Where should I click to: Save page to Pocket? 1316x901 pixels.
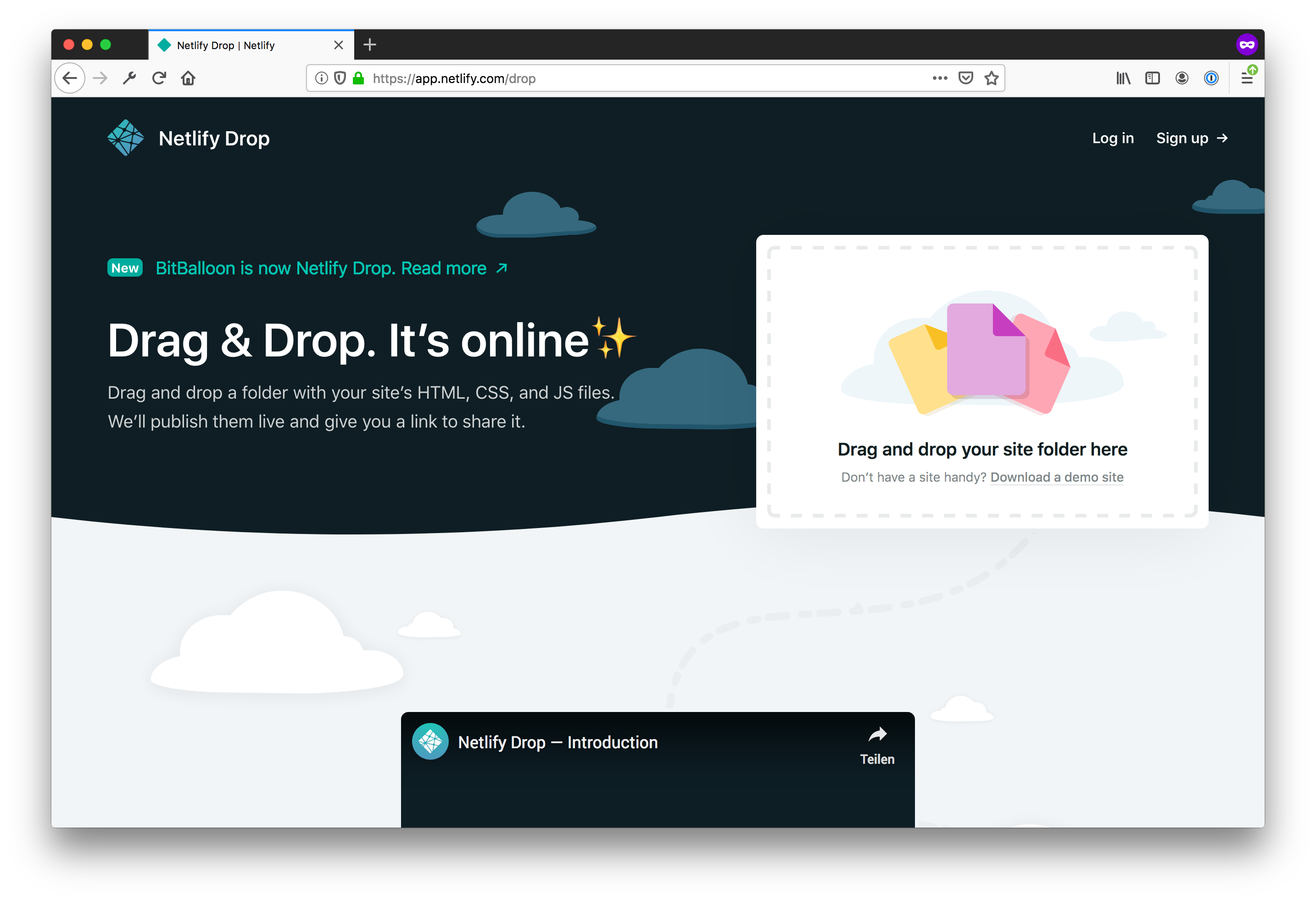coord(966,78)
